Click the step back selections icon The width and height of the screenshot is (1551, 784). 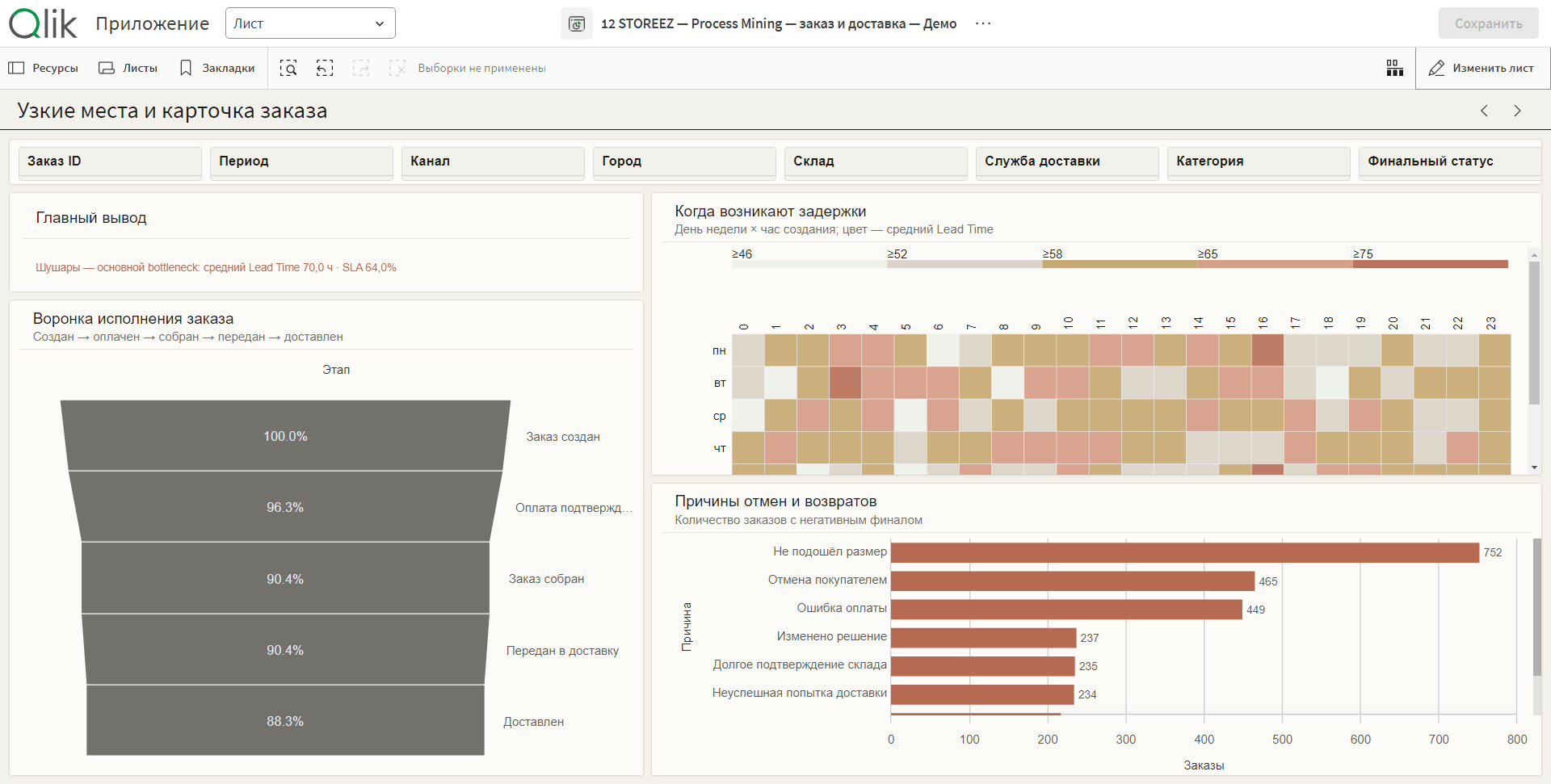325,69
